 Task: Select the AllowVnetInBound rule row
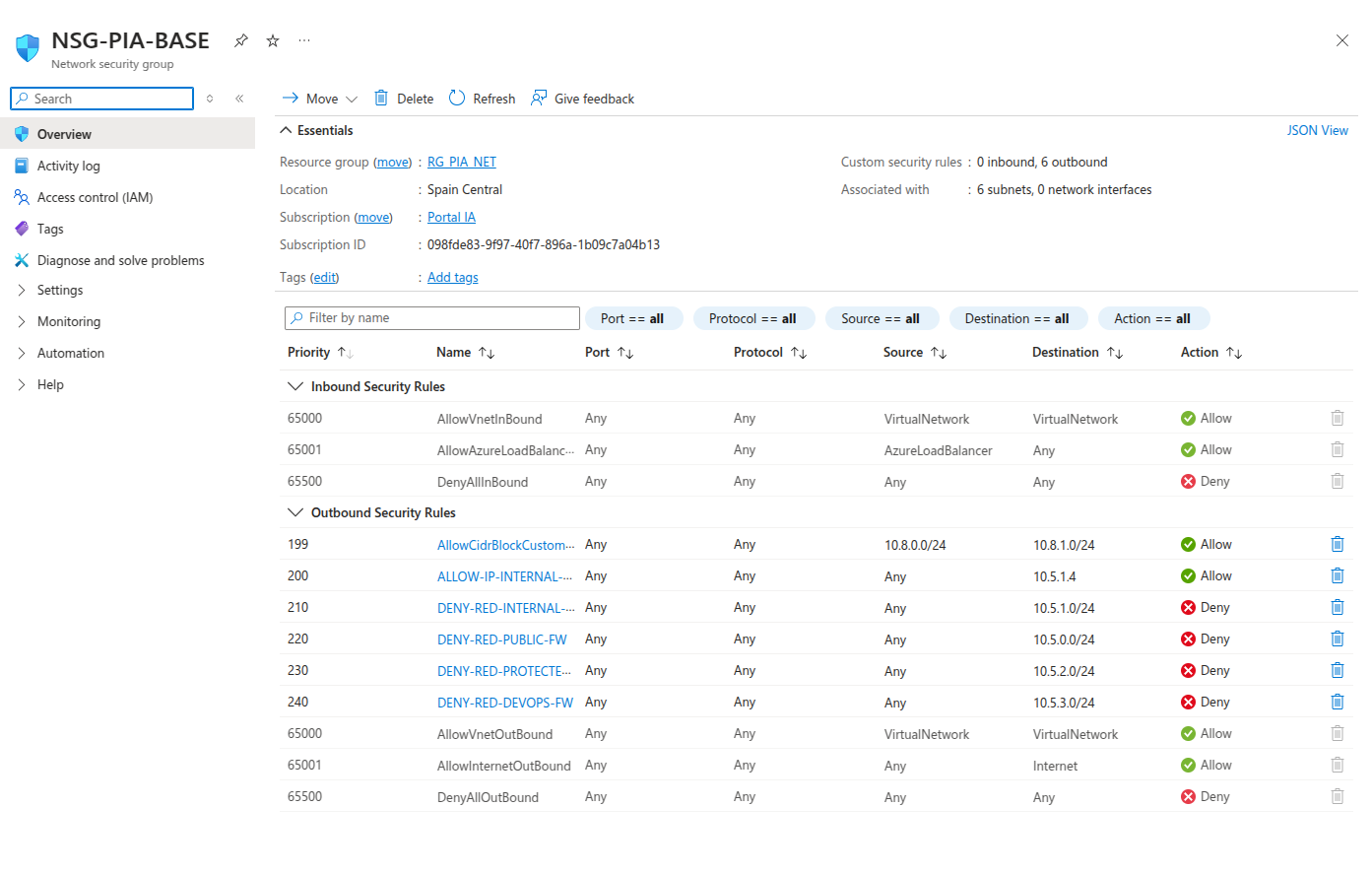pyautogui.click(x=816, y=418)
